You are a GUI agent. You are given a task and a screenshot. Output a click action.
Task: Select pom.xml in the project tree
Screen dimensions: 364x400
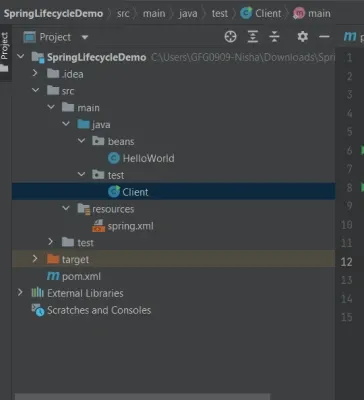click(81, 277)
